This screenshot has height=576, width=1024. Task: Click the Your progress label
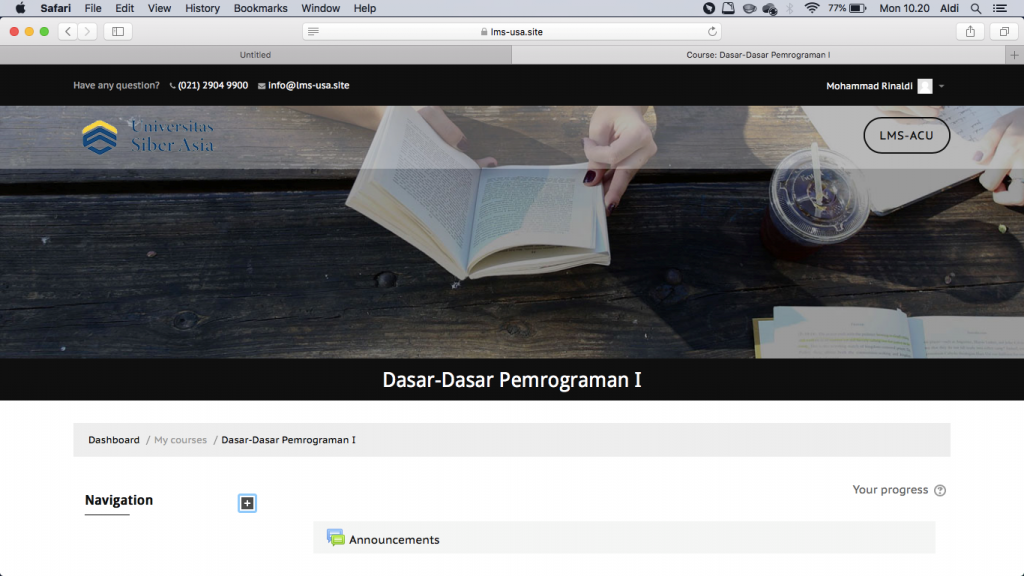coord(890,490)
